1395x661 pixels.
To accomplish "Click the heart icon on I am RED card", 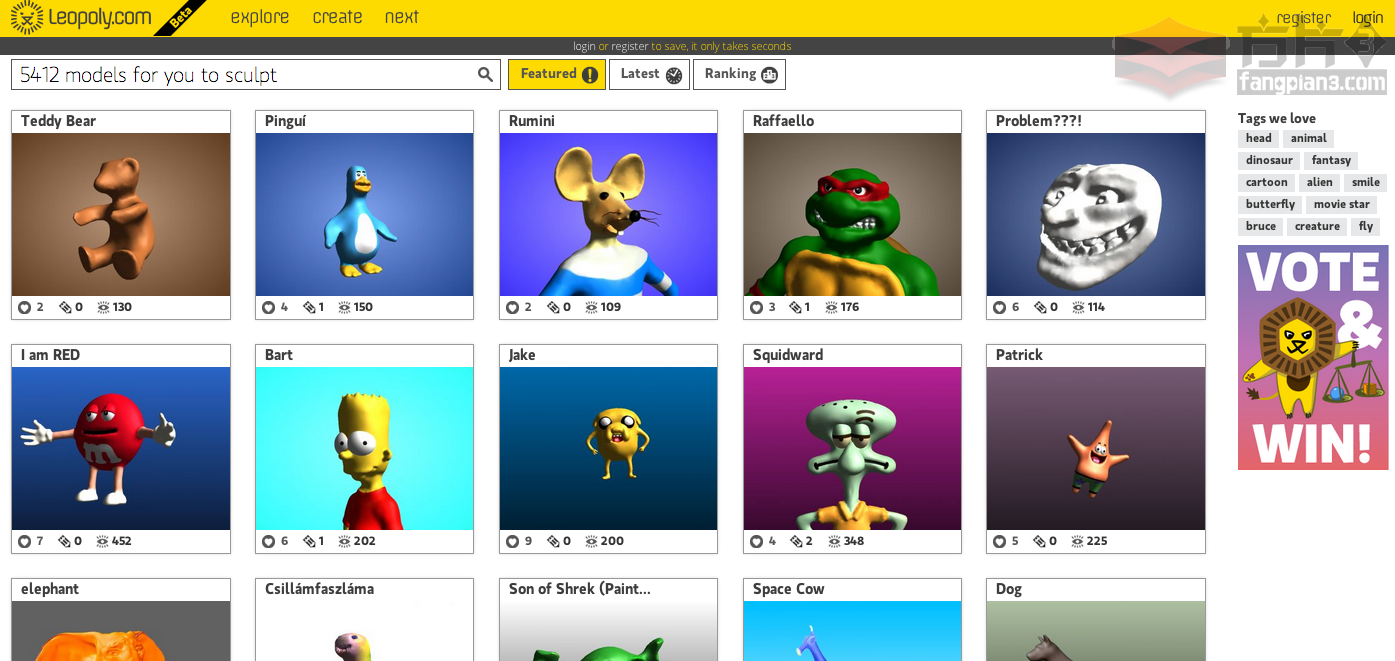I will [25, 542].
